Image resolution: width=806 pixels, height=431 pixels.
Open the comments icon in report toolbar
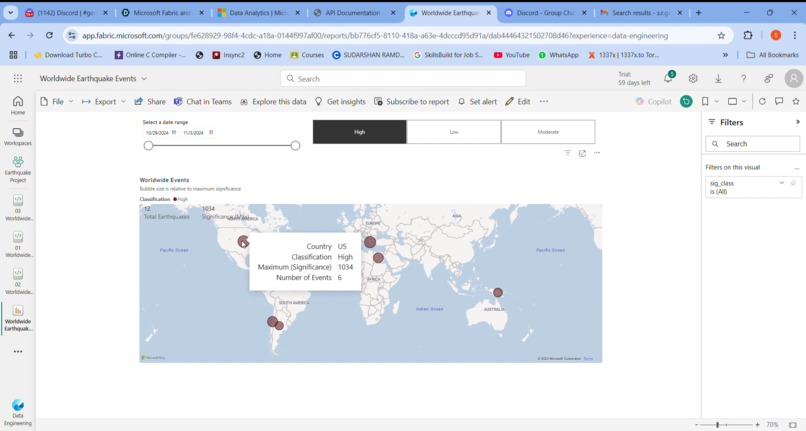click(779, 101)
